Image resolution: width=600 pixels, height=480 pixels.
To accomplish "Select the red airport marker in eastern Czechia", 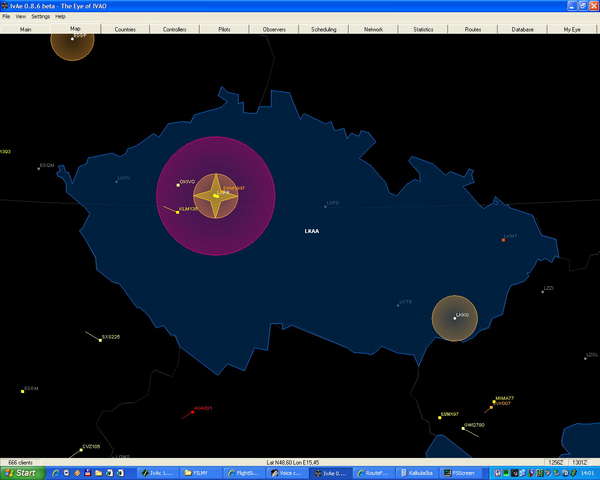I will coord(504,240).
